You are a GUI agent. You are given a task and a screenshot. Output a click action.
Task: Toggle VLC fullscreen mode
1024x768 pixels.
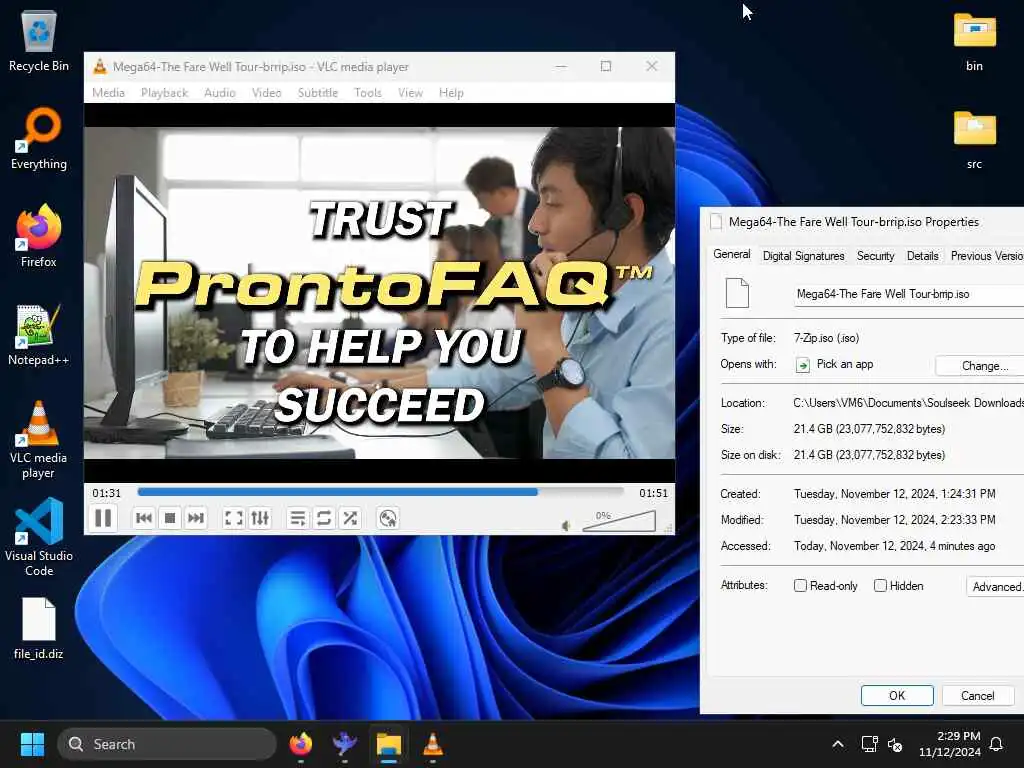233,519
